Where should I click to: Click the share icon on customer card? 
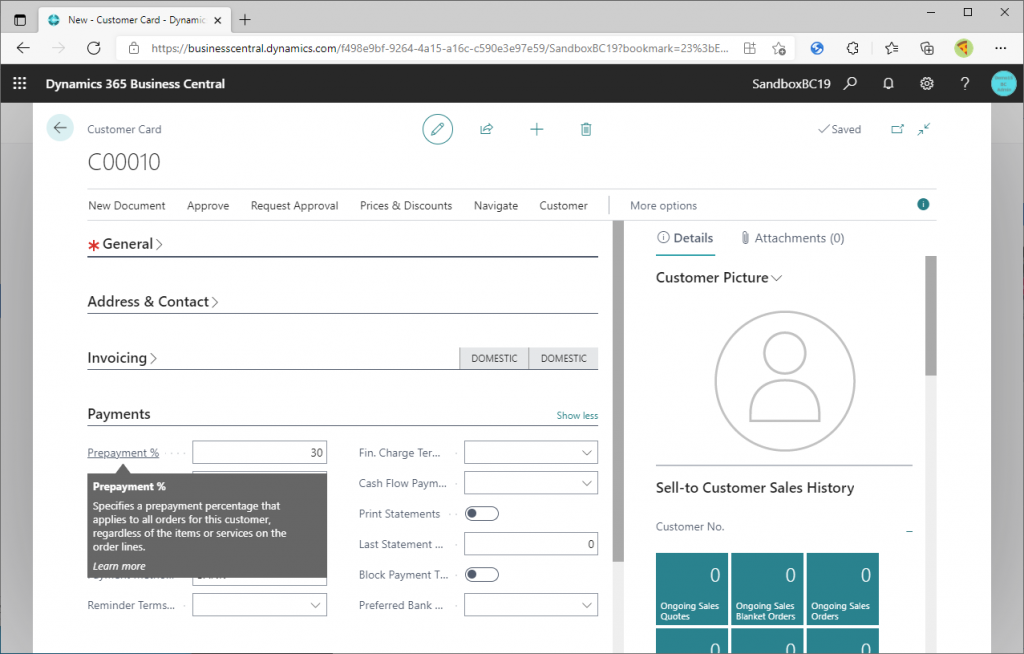click(x=487, y=129)
